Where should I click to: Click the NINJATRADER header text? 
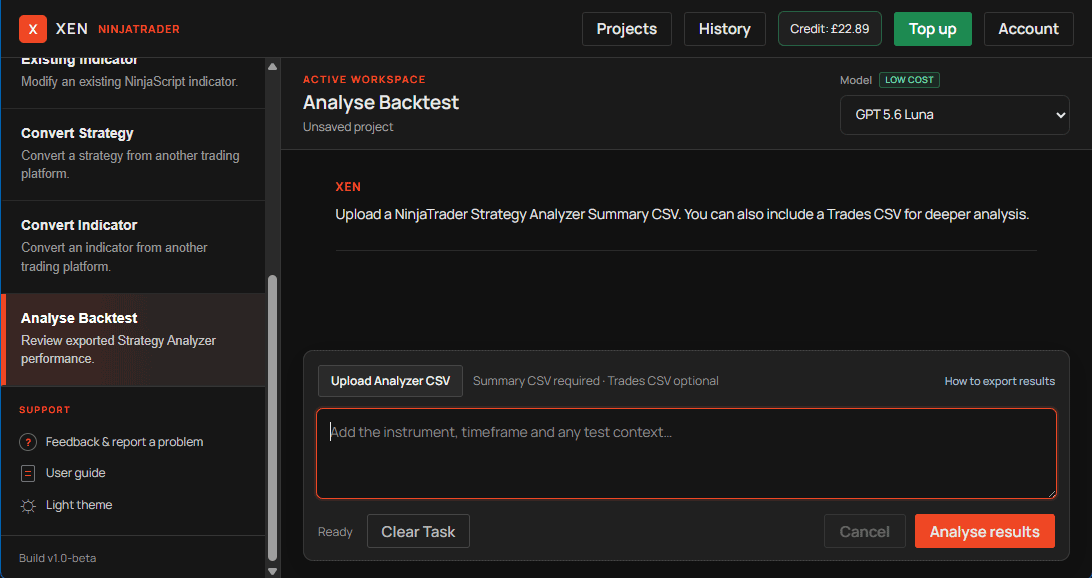coord(139,29)
